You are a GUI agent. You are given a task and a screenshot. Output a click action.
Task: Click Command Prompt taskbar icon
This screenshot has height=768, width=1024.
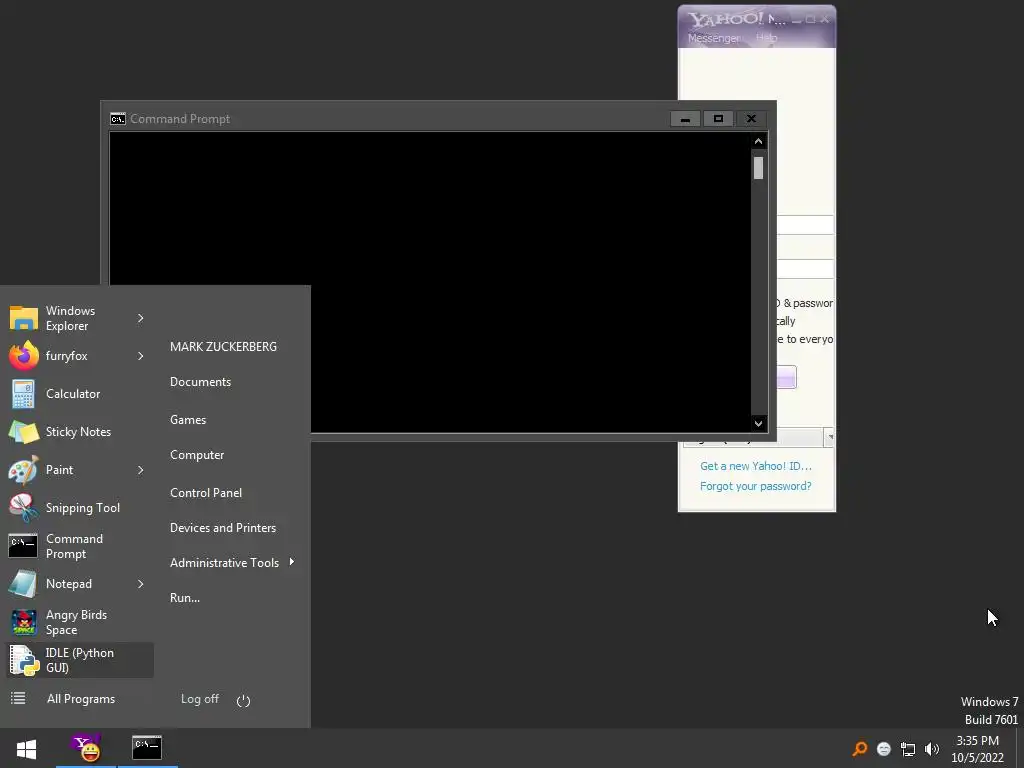coord(147,748)
